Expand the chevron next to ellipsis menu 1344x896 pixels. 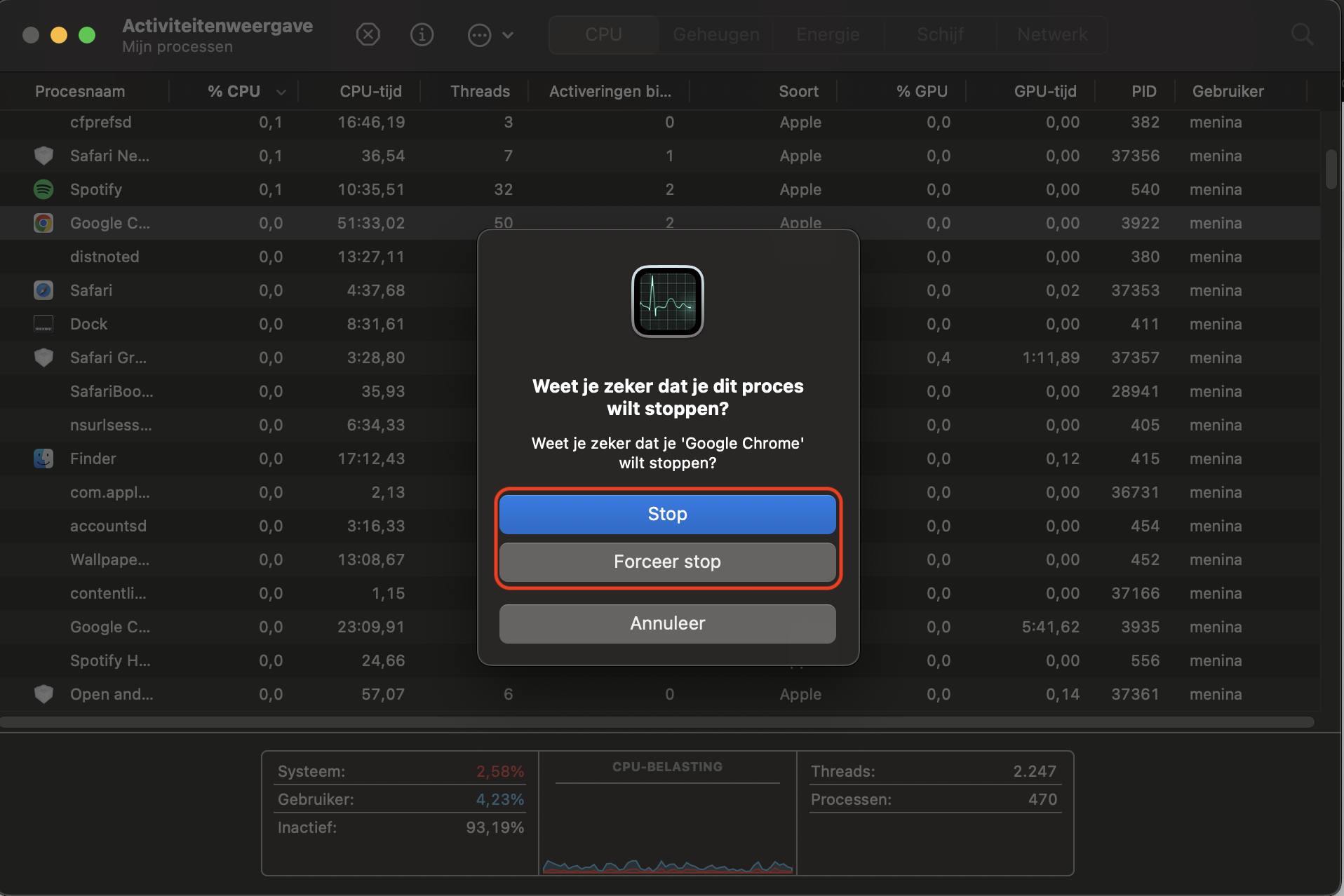pos(509,35)
